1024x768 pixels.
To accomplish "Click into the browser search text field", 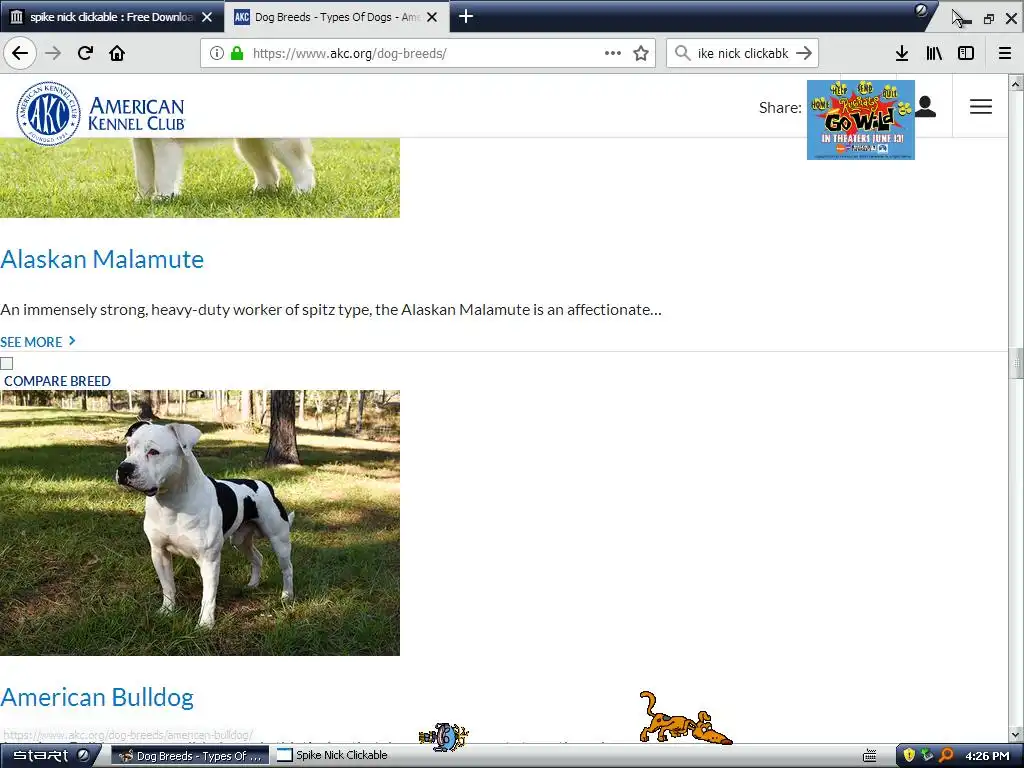I will [x=743, y=53].
